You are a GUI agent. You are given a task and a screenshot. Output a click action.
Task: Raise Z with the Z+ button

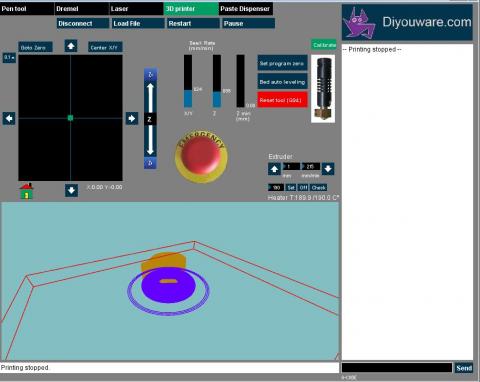150,75
